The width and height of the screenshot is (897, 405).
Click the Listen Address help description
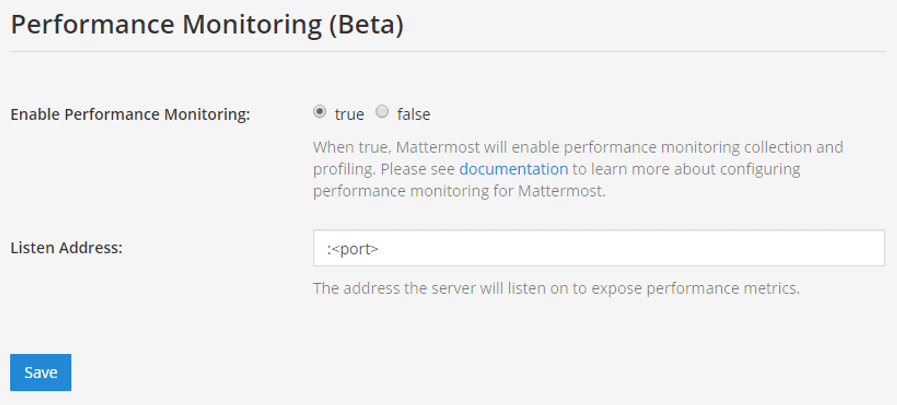click(557, 290)
